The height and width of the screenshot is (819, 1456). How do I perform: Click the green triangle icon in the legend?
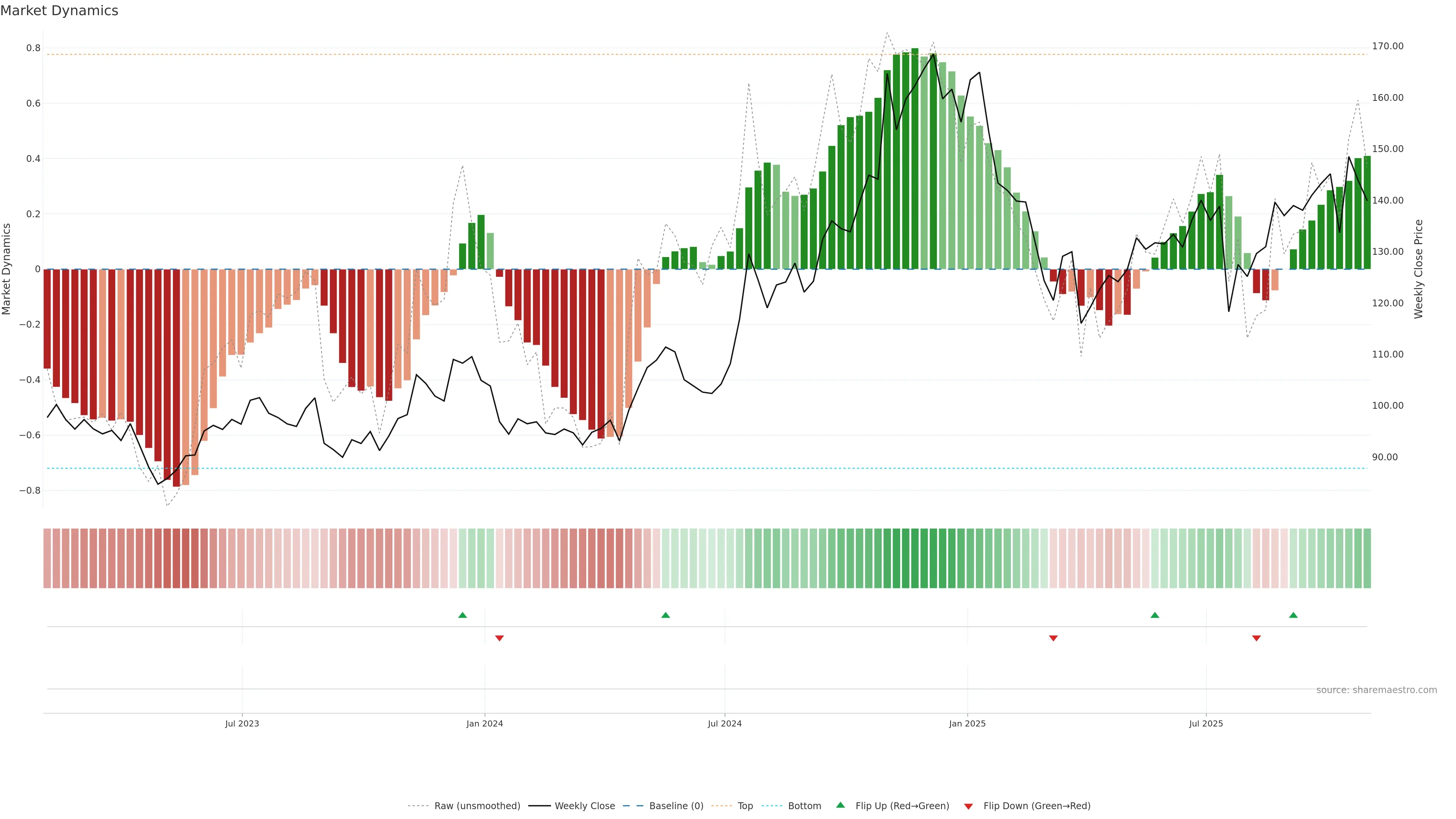pyautogui.click(x=841, y=805)
